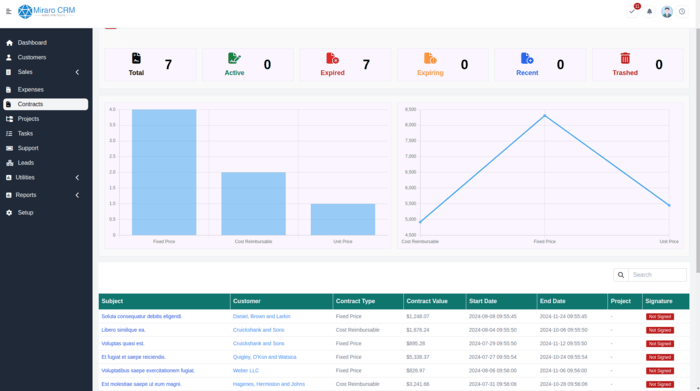
Task: Click end date '2024-10-06 09:55:50'
Action: (x=563, y=330)
